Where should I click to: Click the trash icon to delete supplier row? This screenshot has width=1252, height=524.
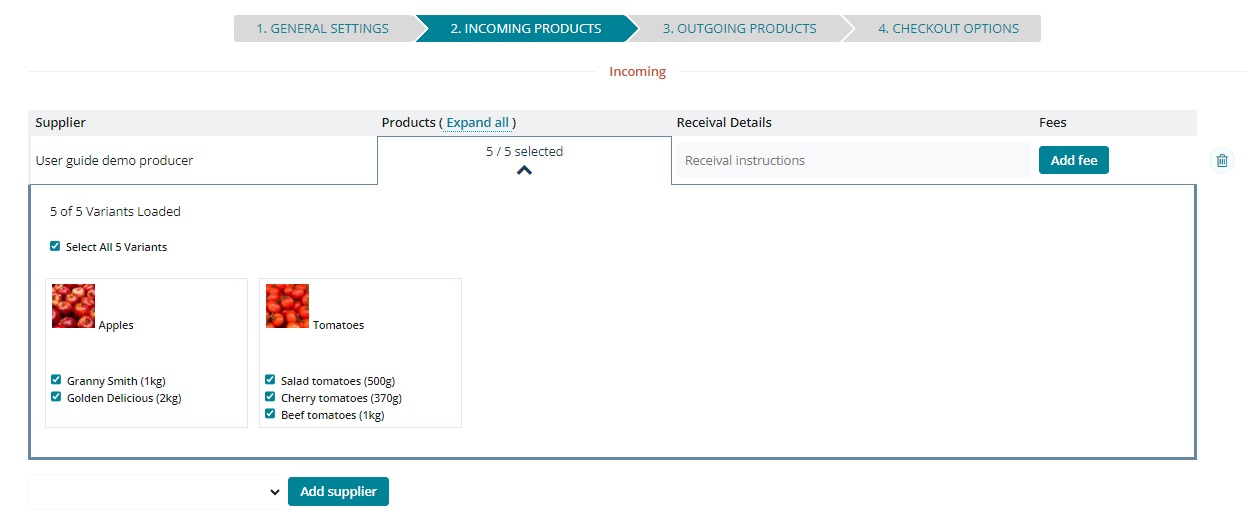coord(1221,160)
